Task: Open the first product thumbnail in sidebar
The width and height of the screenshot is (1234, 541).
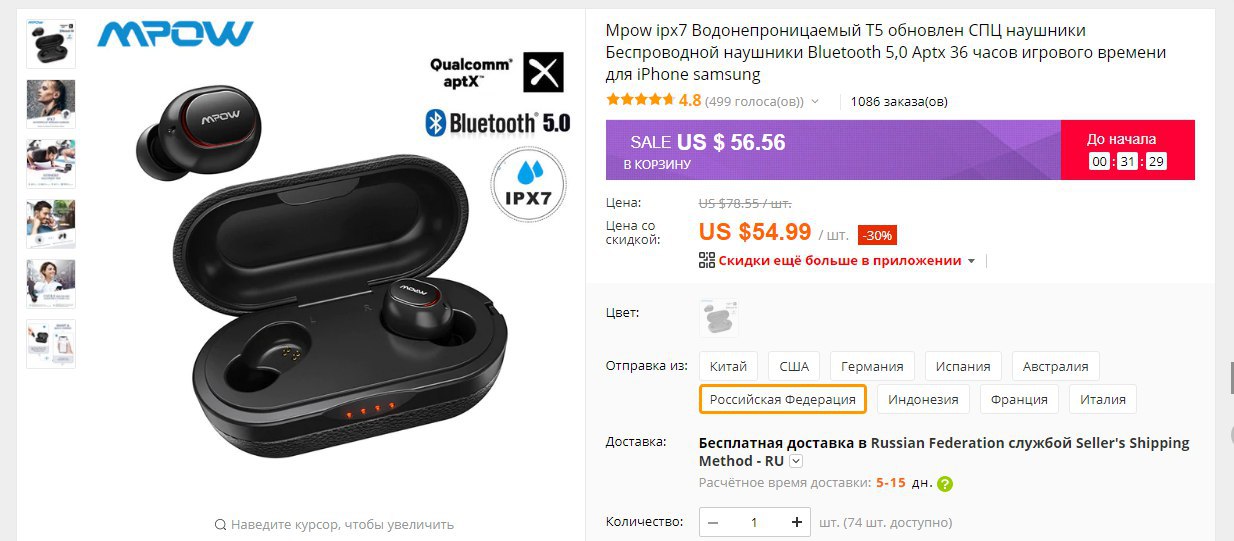Action: coord(51,43)
